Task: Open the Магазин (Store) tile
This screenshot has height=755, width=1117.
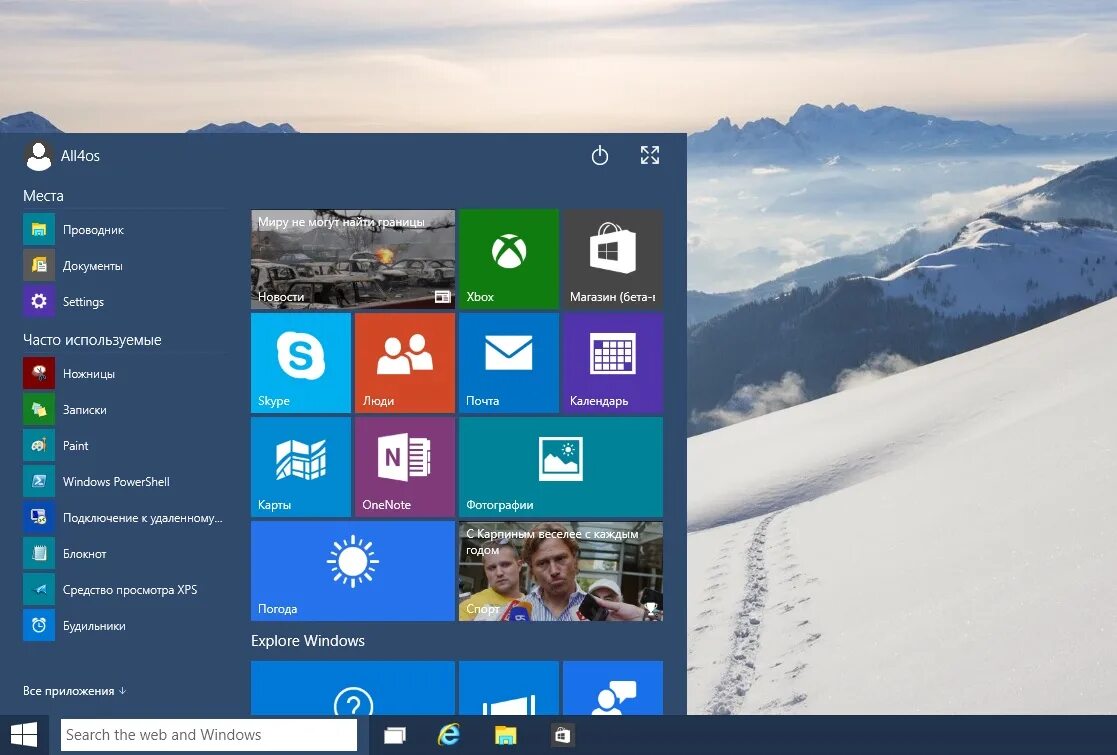Action: coord(612,258)
